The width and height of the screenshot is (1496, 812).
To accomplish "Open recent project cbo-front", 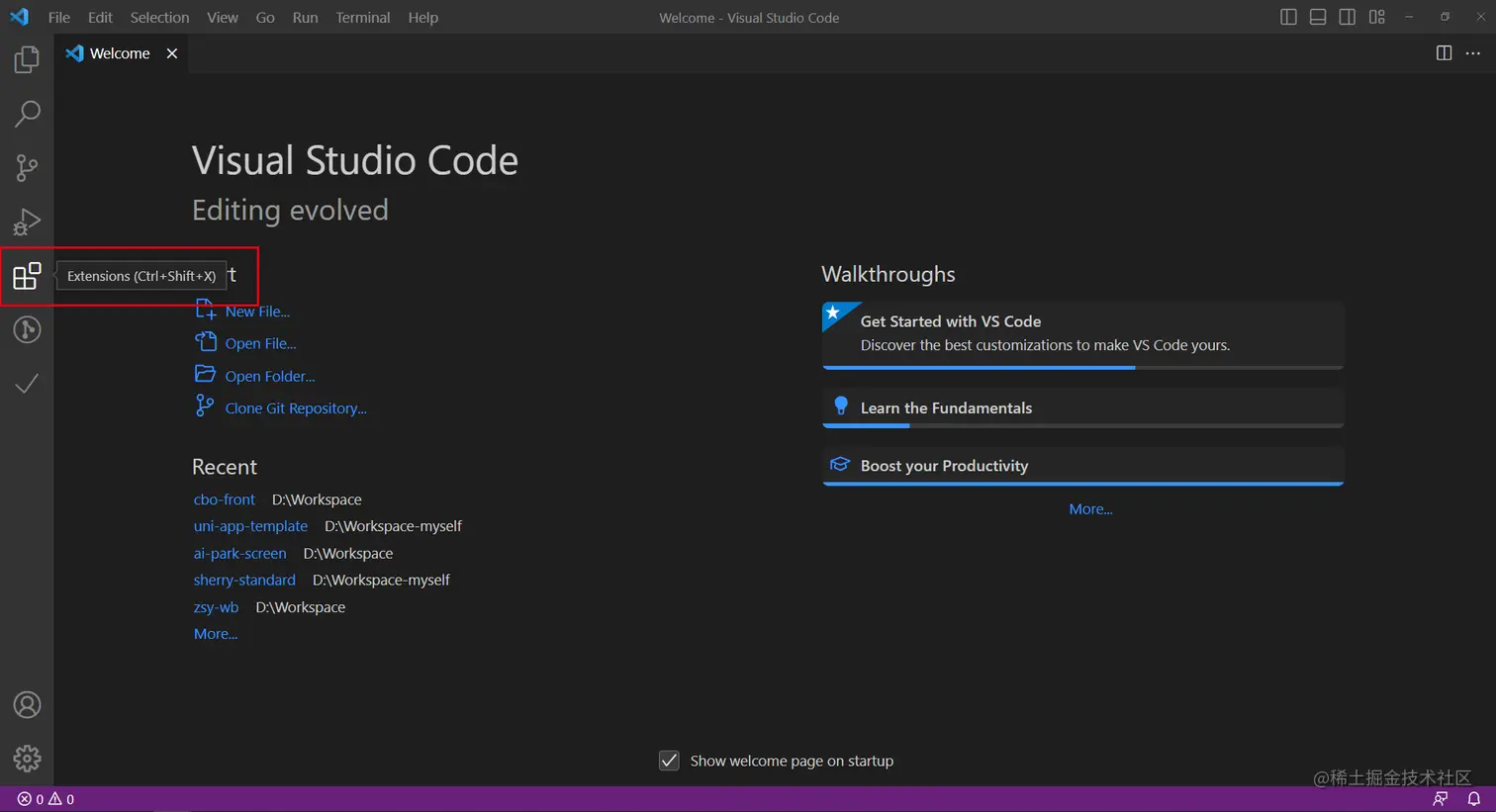I will 225,499.
